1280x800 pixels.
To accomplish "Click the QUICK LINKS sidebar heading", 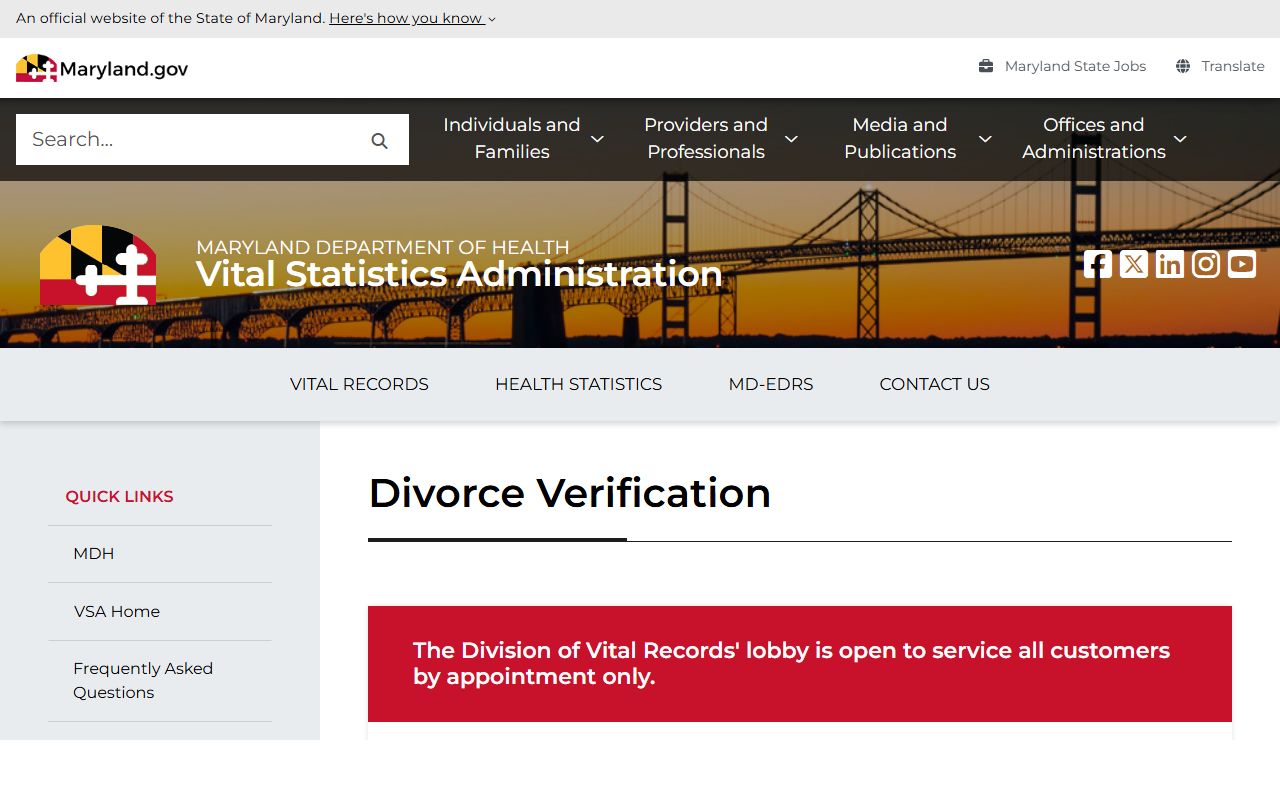I will coord(119,496).
